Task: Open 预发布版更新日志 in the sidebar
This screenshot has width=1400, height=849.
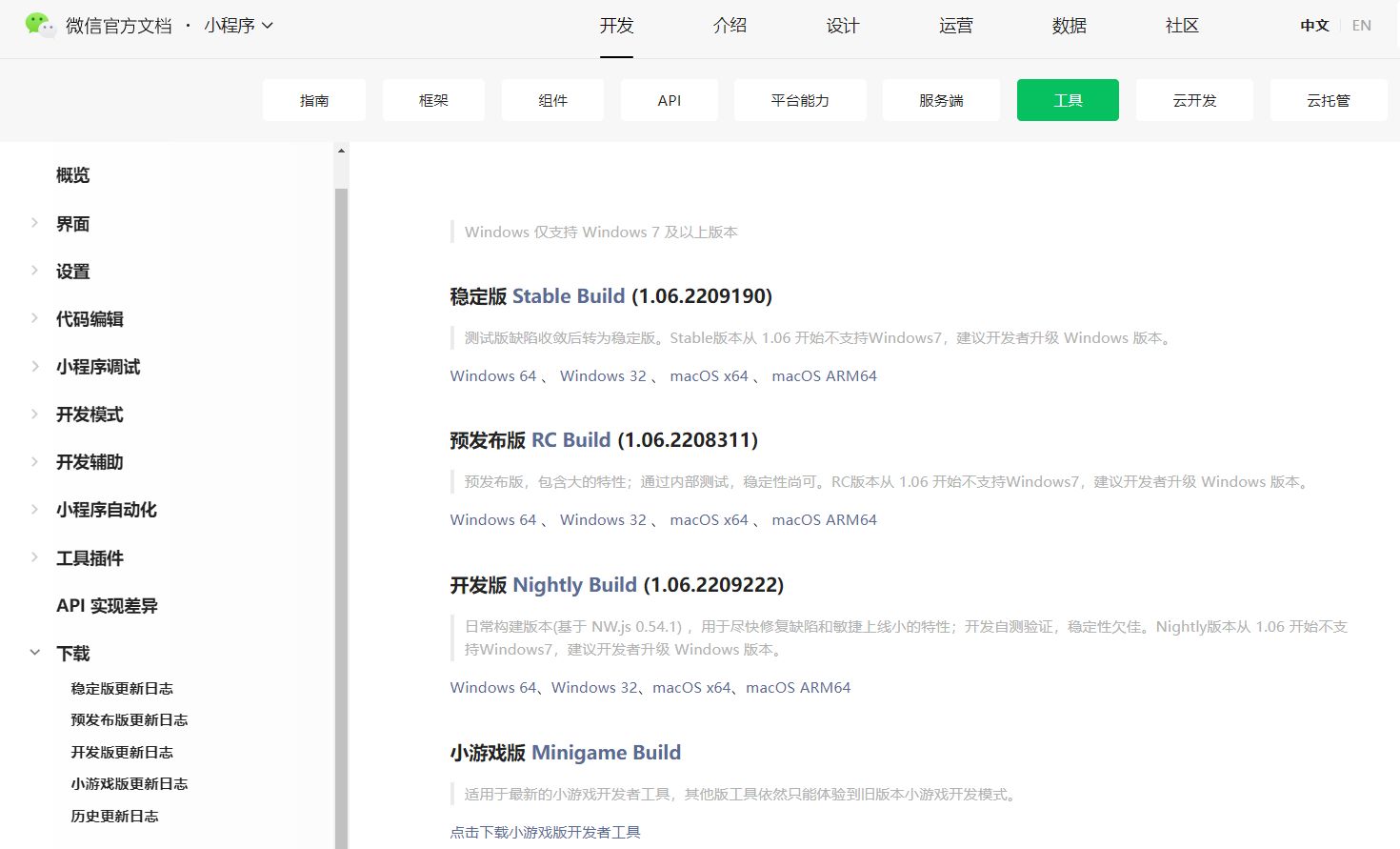Action: [130, 719]
